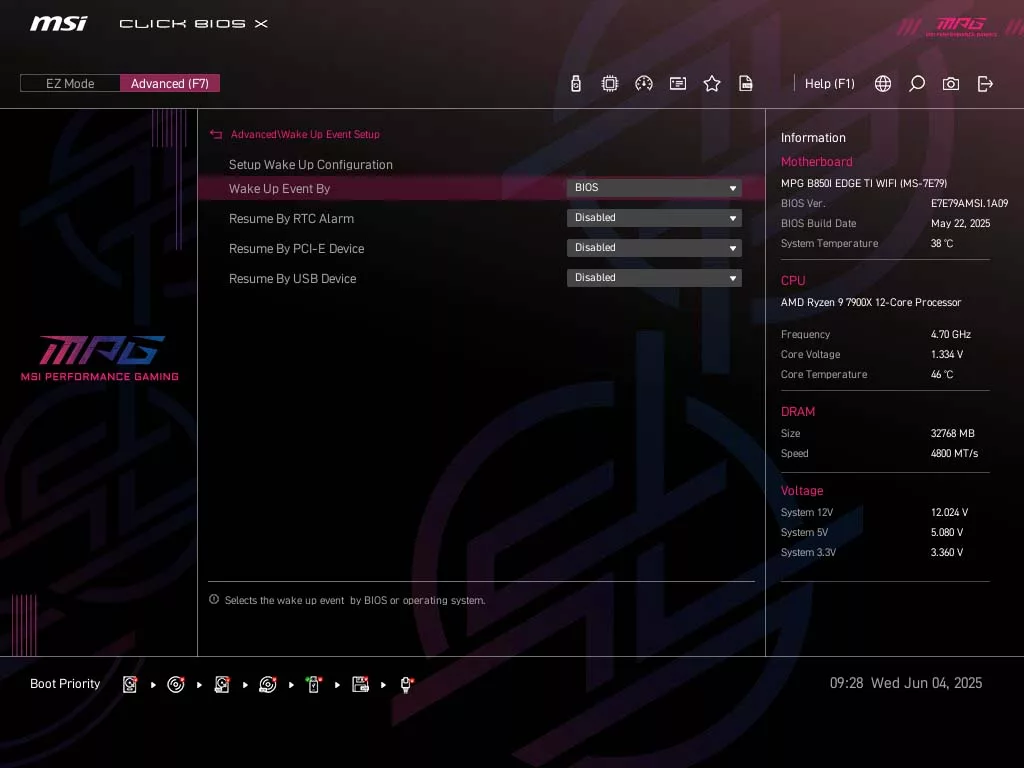Open the CPU chip settings icon

[610, 84]
